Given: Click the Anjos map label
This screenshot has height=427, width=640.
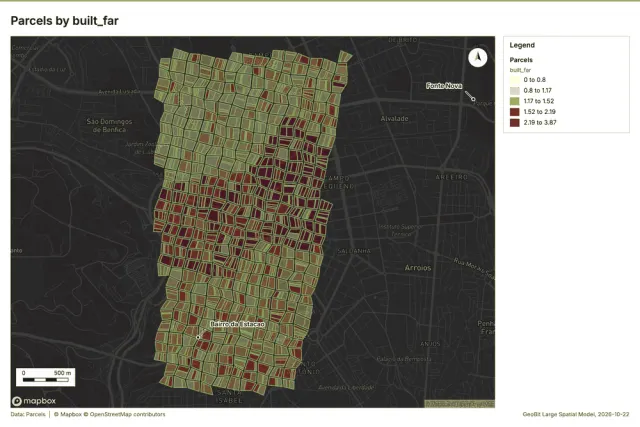Looking at the screenshot, I should 430,344.
